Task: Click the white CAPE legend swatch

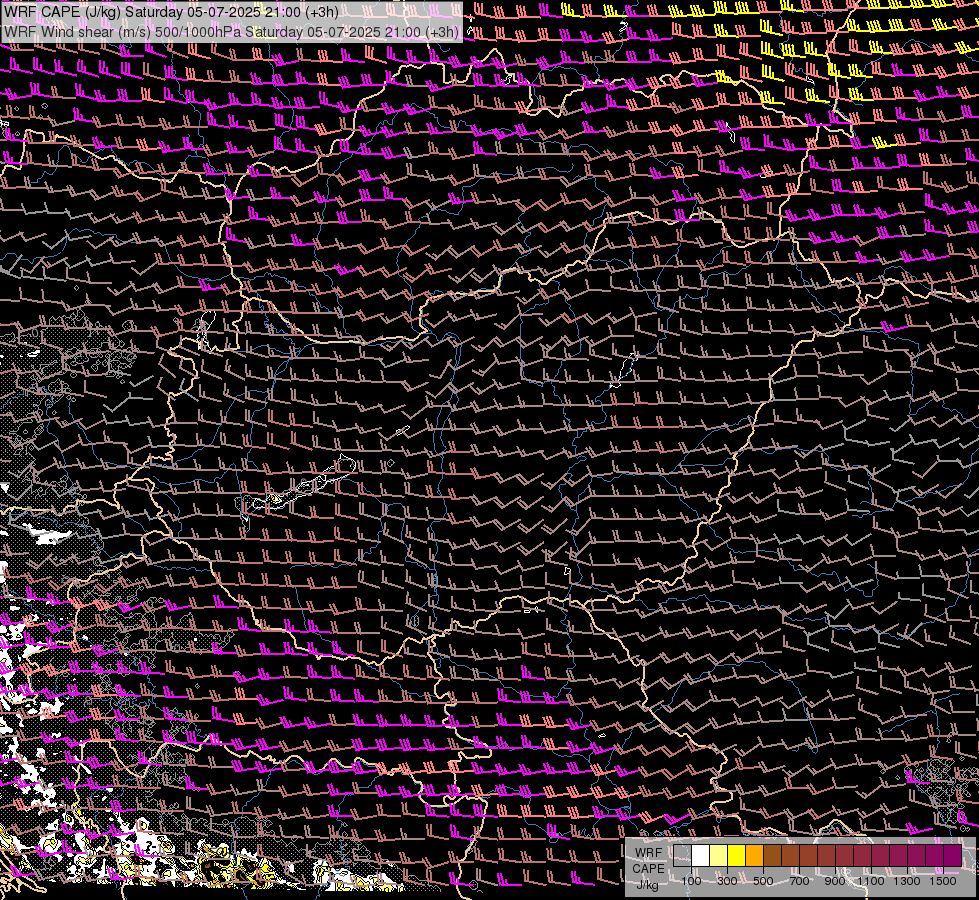Action: 701,856
